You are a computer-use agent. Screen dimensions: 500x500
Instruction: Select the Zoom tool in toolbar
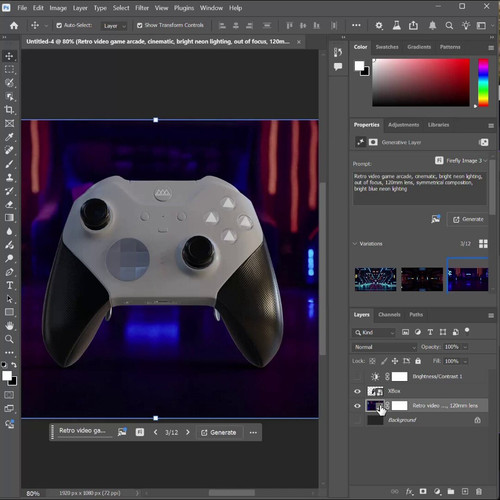click(9, 339)
